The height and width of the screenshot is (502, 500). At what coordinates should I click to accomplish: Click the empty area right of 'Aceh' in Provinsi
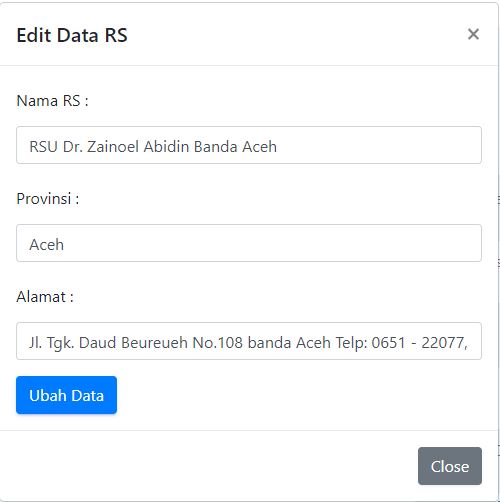coord(272,243)
